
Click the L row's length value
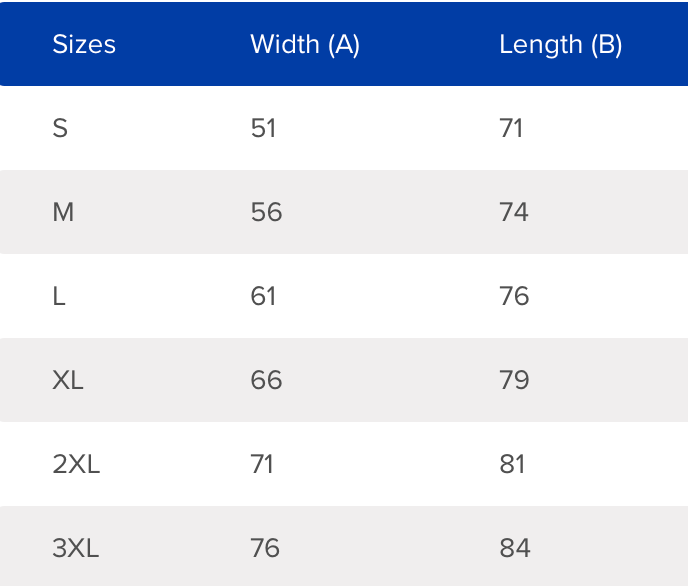coord(514,296)
